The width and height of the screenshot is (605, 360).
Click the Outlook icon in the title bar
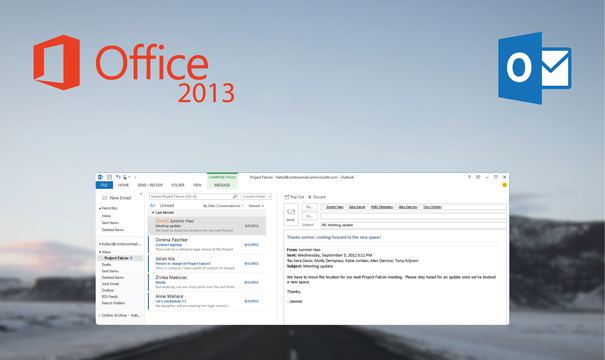coord(101,177)
